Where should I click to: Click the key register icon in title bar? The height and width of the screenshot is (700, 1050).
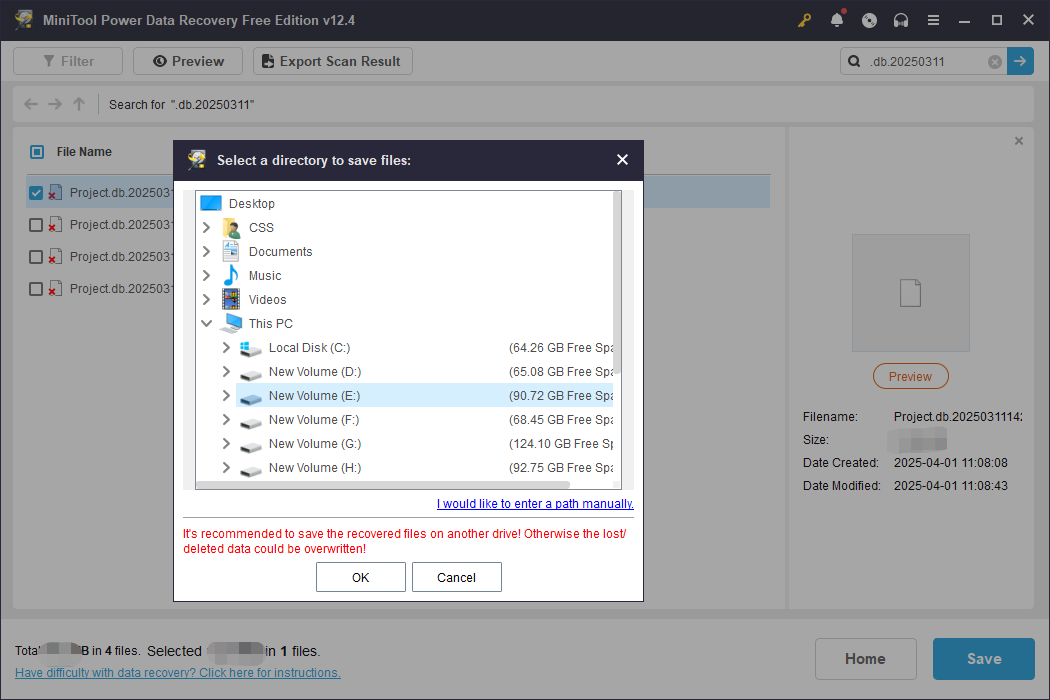(804, 20)
